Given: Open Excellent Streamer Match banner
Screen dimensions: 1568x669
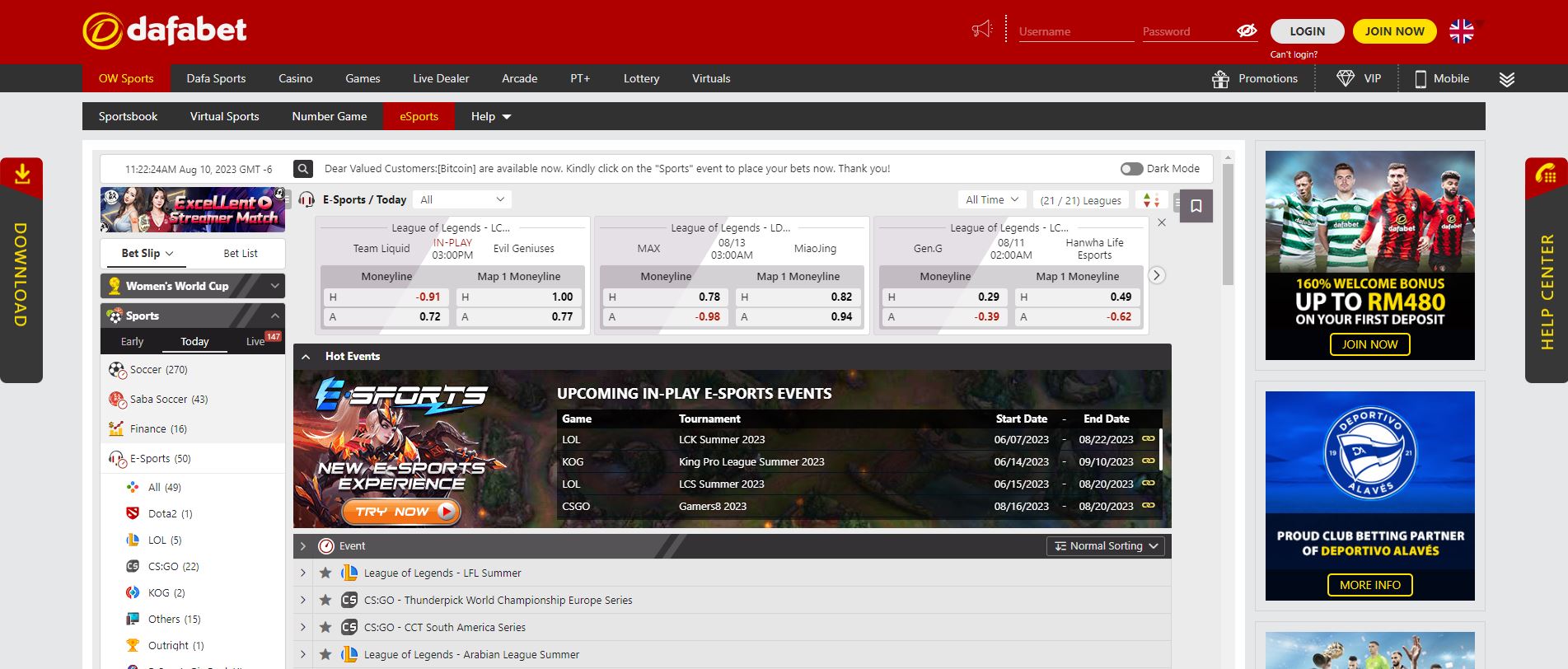Looking at the screenshot, I should click(193, 209).
